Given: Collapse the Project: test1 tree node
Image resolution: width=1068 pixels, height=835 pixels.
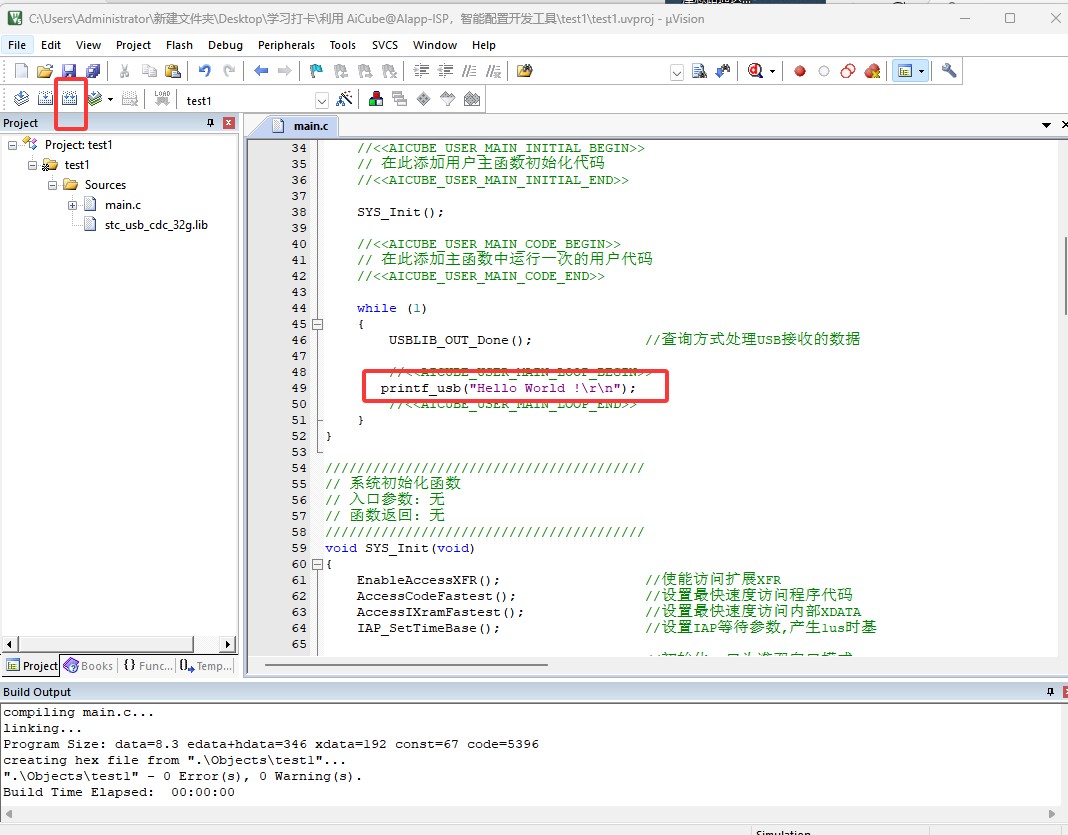Looking at the screenshot, I should 12,145.
